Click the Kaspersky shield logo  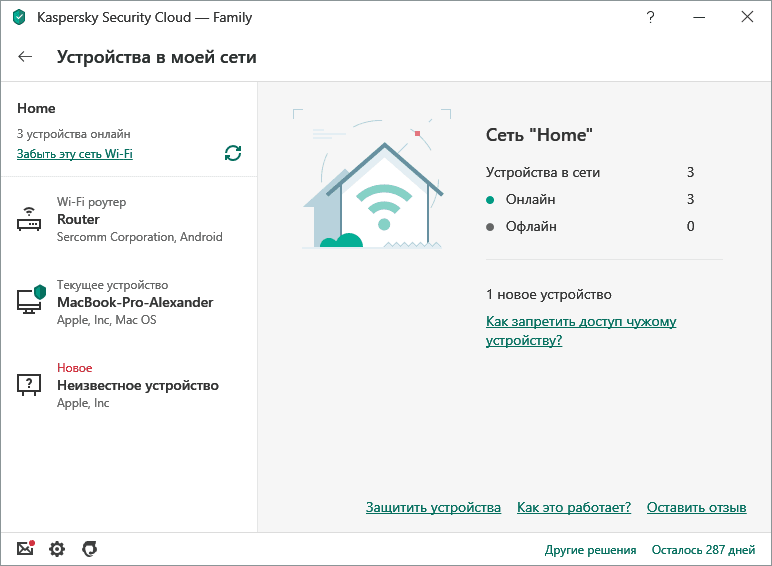click(x=19, y=17)
